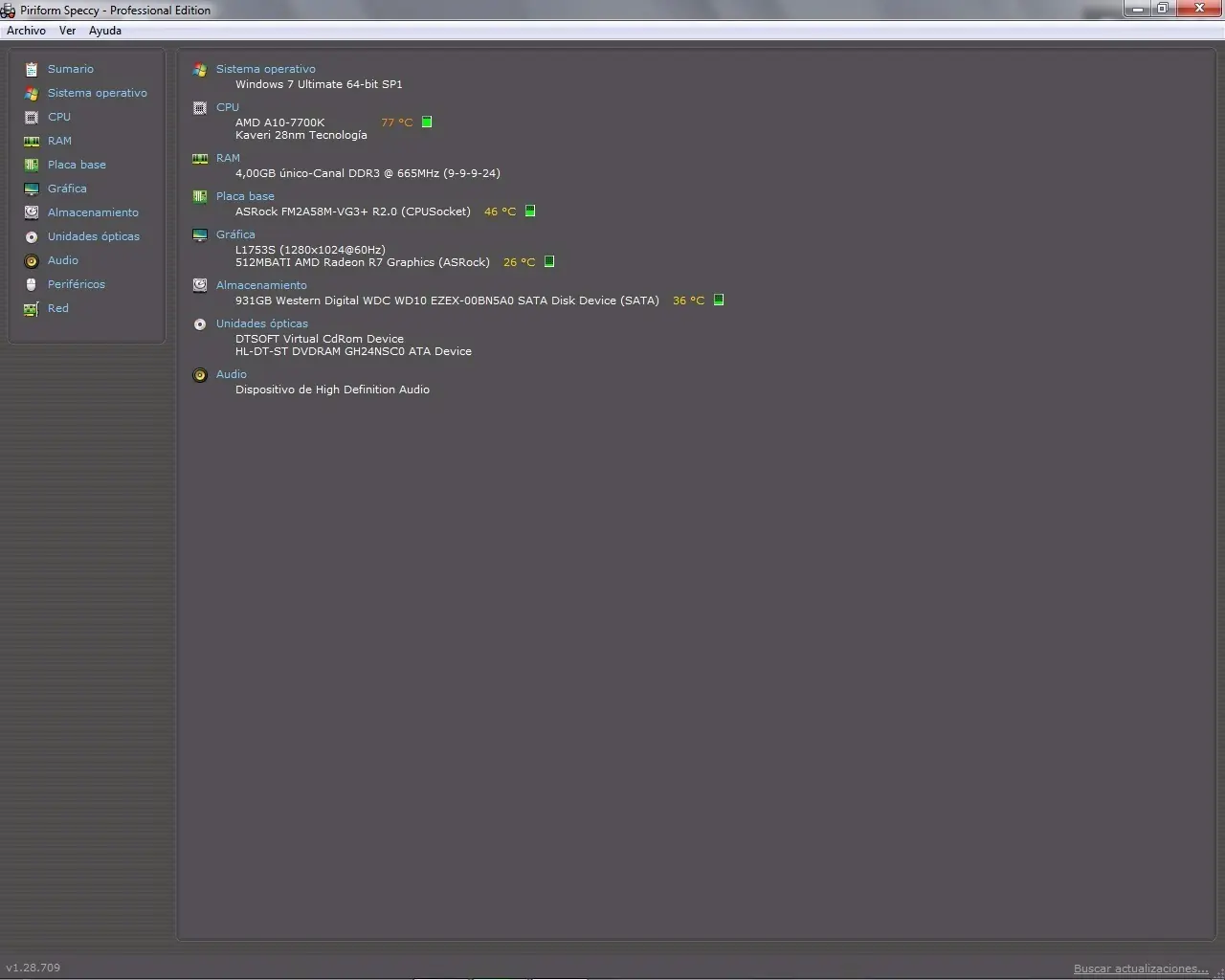Open Gráfica section in sidebar
Screen dimensions: 1225x980
[67, 189]
